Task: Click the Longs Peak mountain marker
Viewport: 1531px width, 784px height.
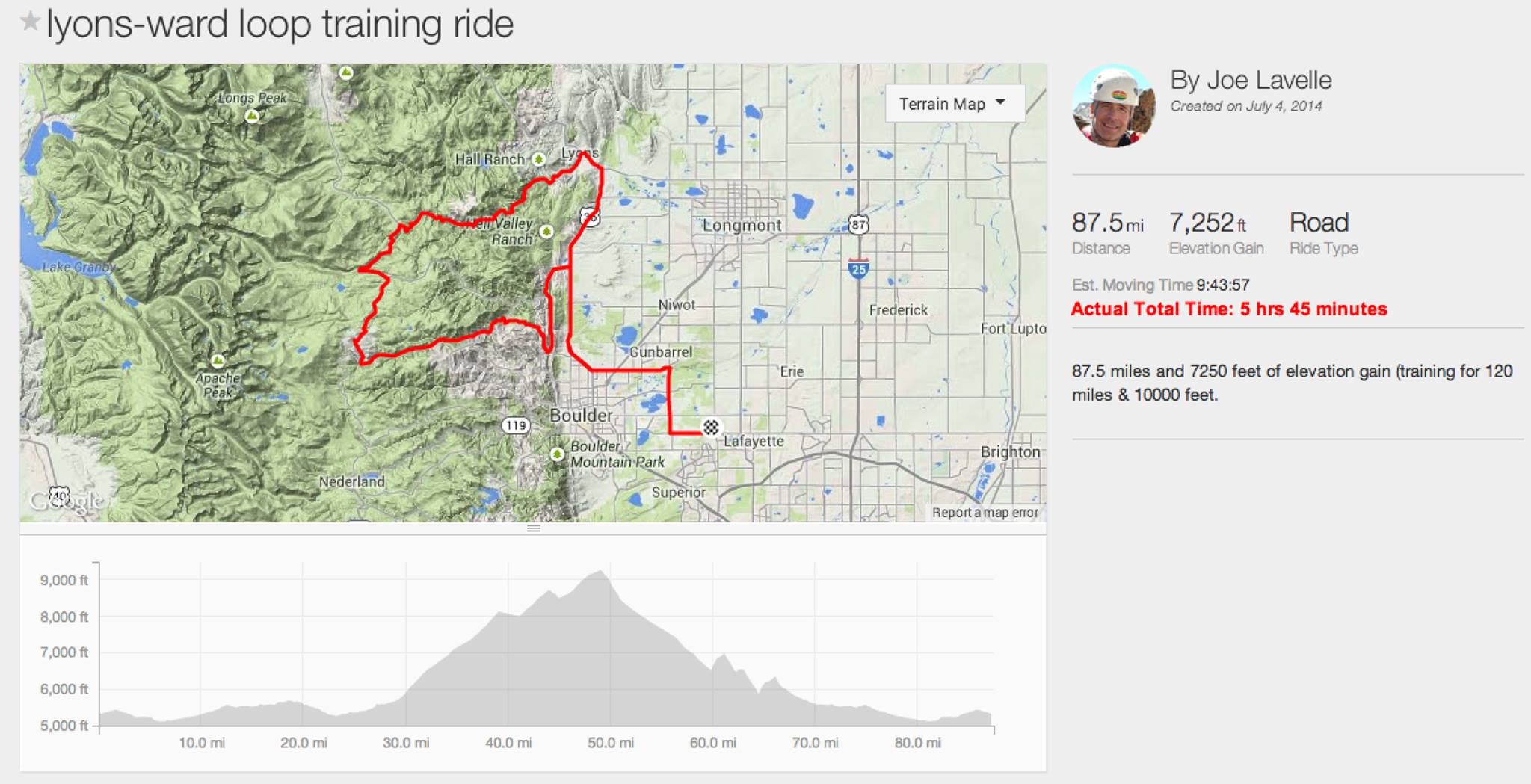Action: click(253, 116)
